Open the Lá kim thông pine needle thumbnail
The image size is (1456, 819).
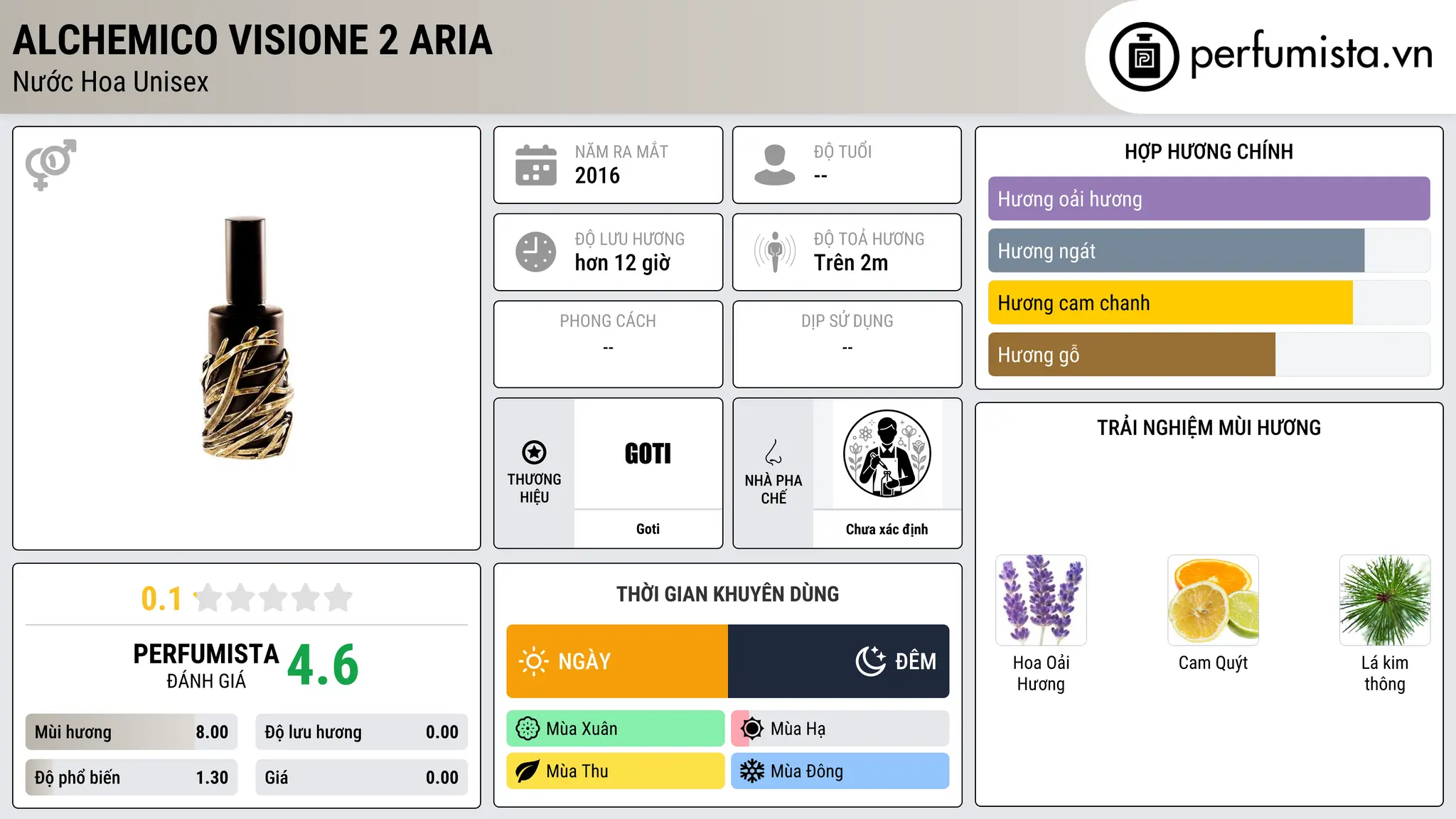pos(1385,600)
